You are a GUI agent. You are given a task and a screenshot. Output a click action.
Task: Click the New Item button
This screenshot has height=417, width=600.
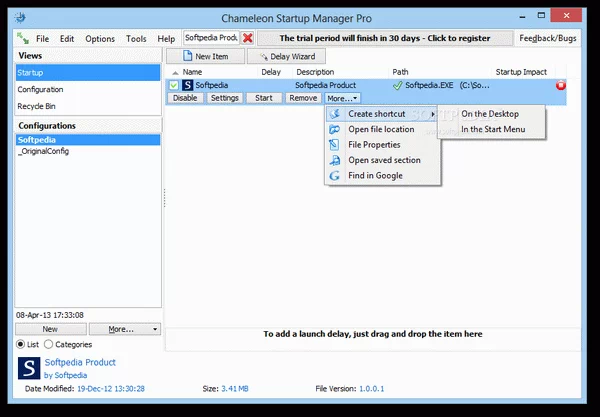[205, 56]
